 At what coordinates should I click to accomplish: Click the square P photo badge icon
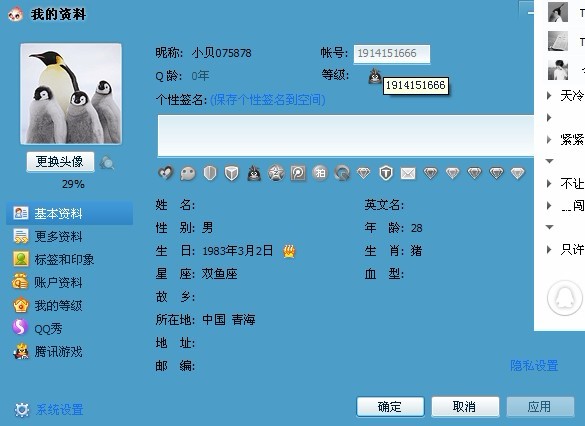pyautogui.click(x=298, y=173)
